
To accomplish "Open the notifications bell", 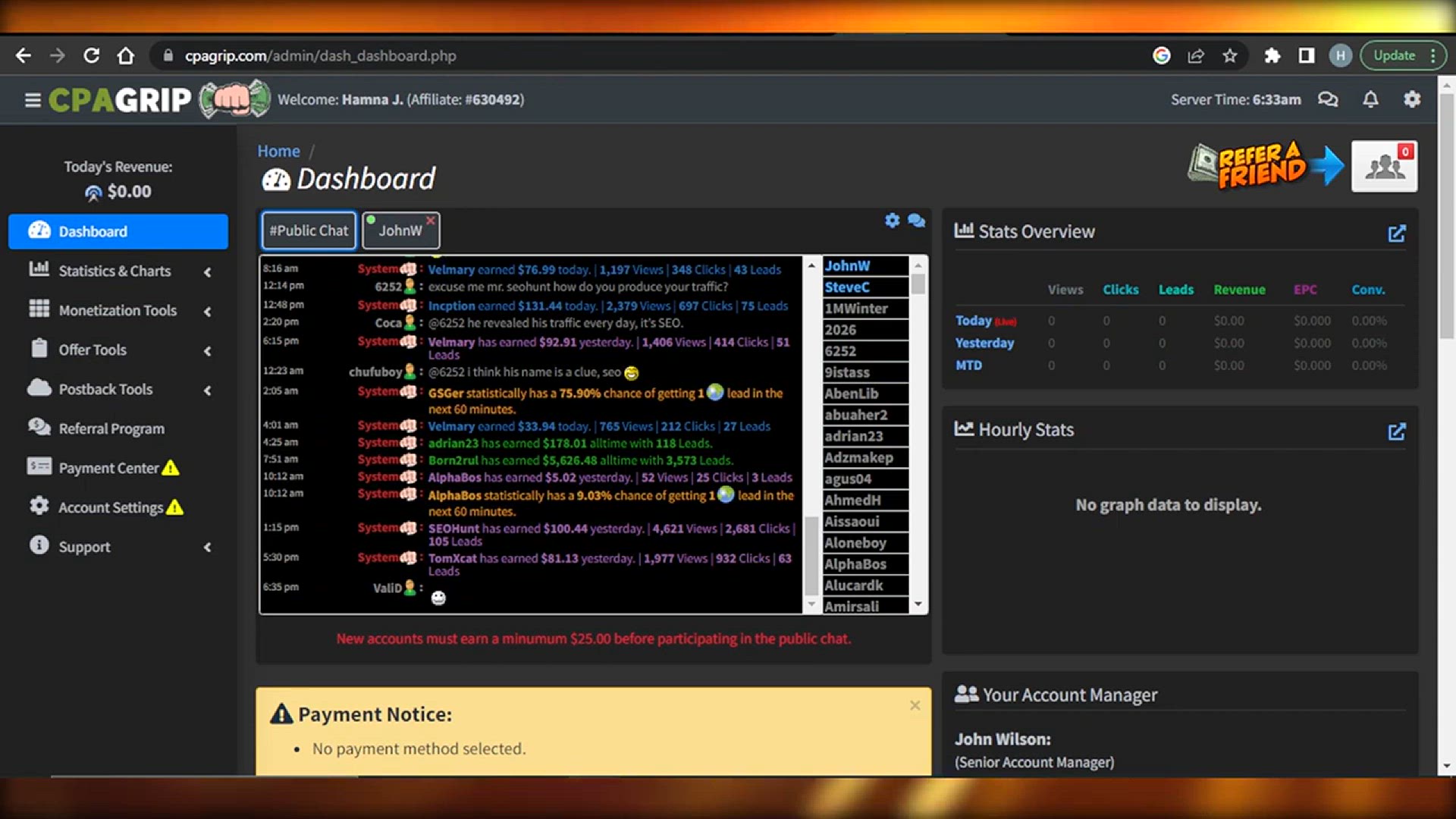I will tap(1370, 99).
